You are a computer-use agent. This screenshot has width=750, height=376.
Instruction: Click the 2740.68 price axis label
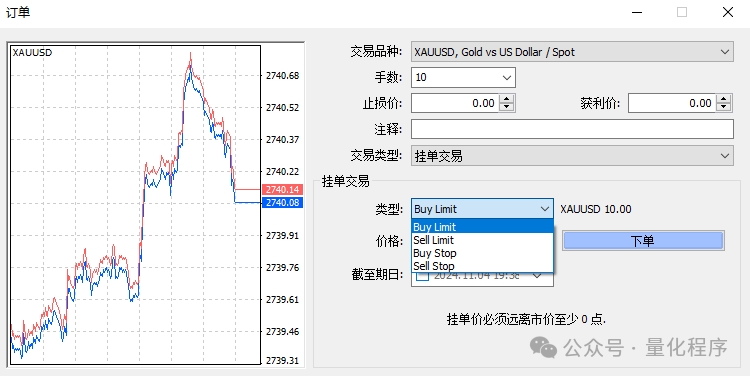pyautogui.click(x=282, y=76)
